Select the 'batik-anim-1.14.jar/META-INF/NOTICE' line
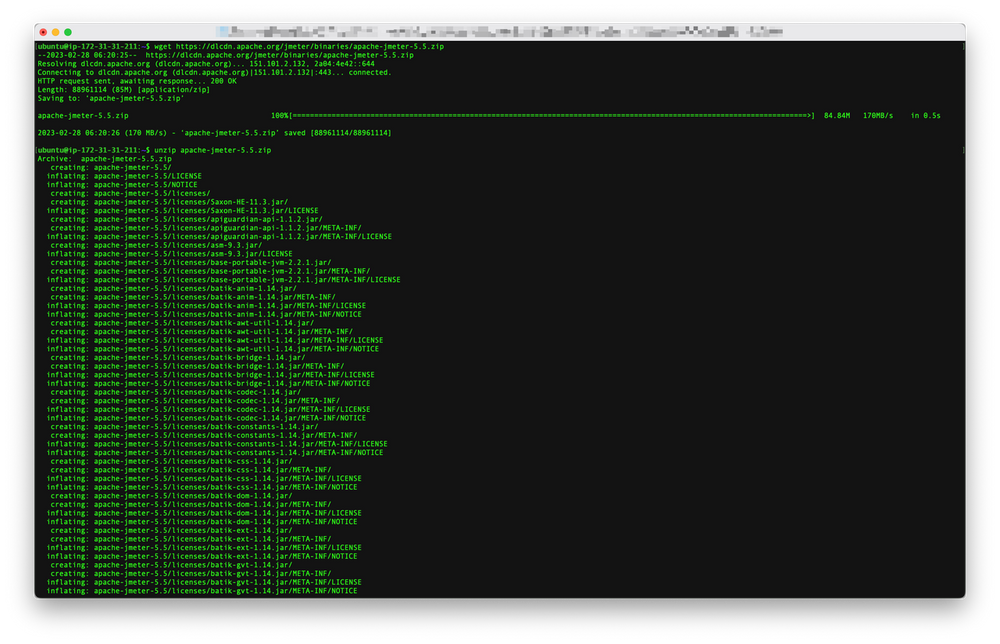This screenshot has height=644, width=1000. pyautogui.click(x=203, y=315)
